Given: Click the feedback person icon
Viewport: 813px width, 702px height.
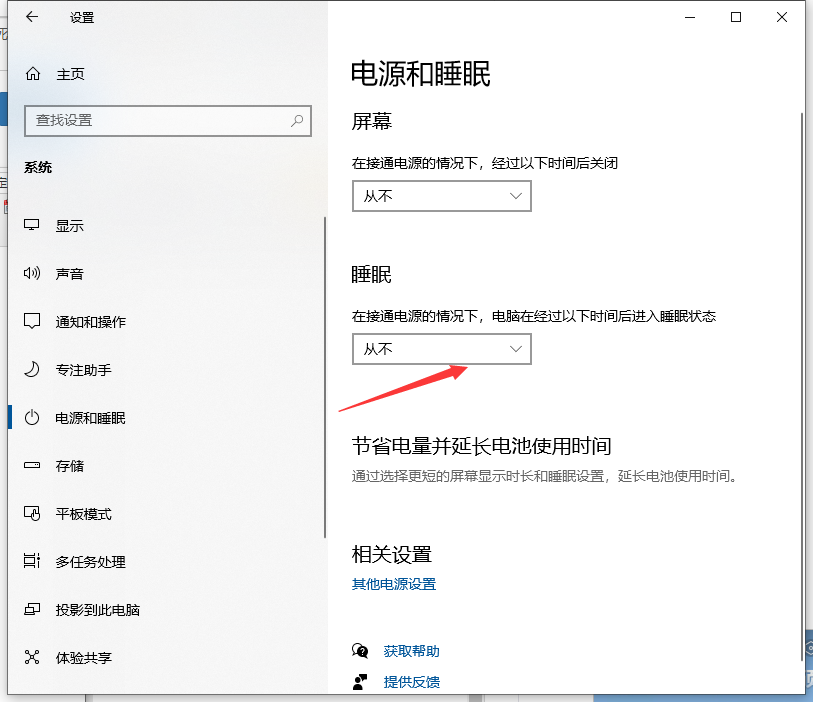Looking at the screenshot, I should [x=360, y=682].
